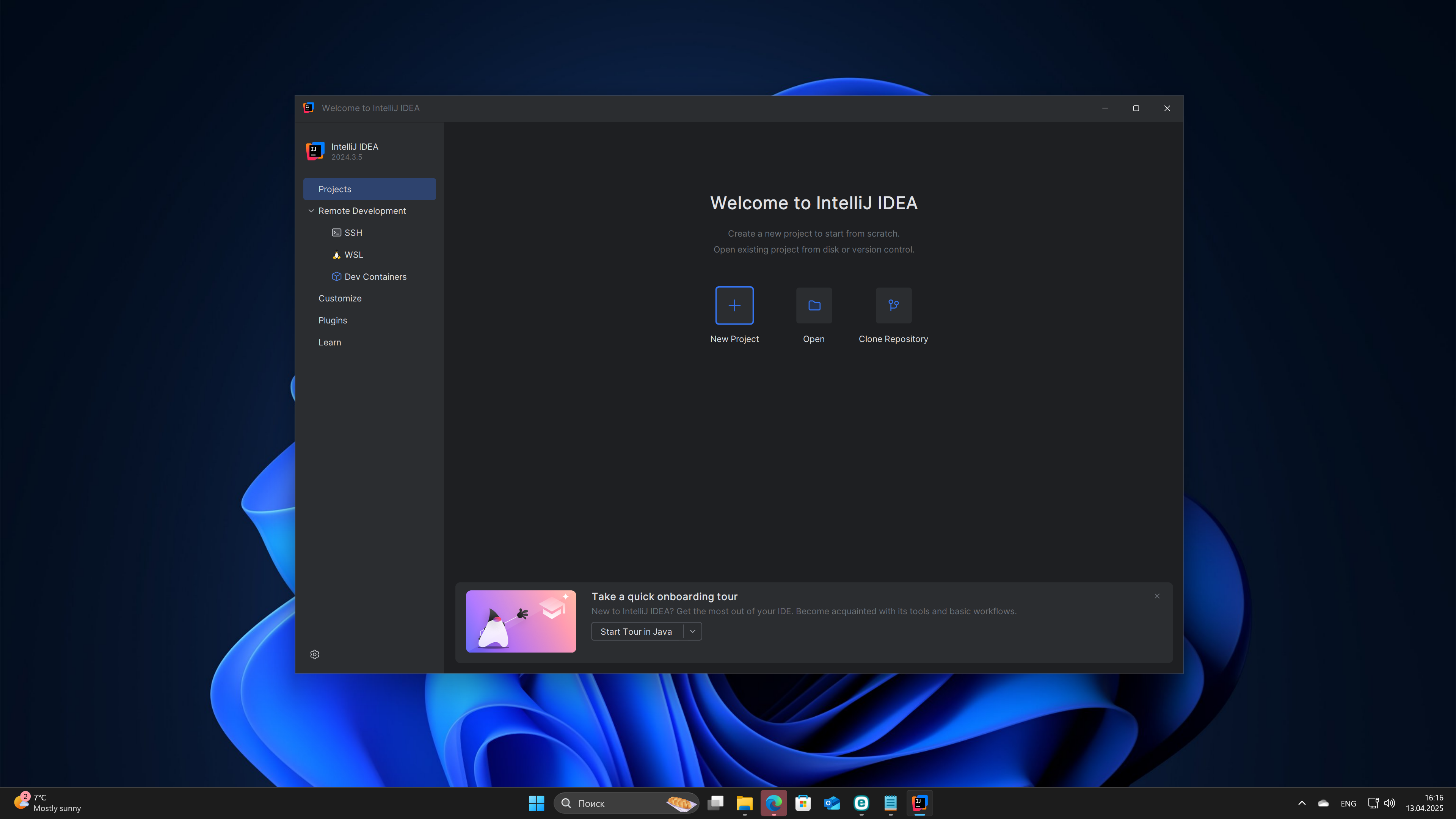Open the volume tray icon

coord(1390,803)
